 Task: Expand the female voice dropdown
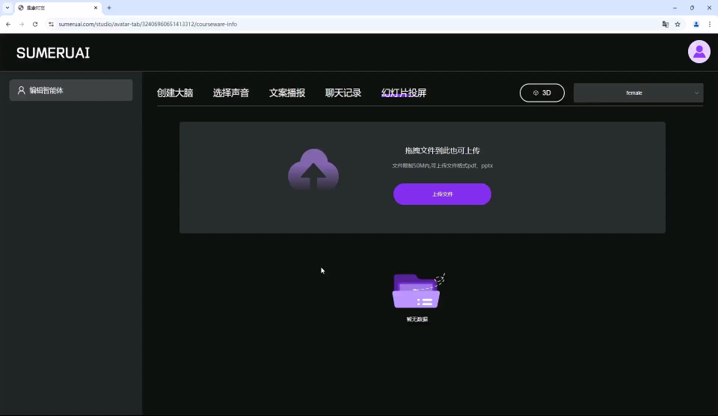[x=638, y=93]
